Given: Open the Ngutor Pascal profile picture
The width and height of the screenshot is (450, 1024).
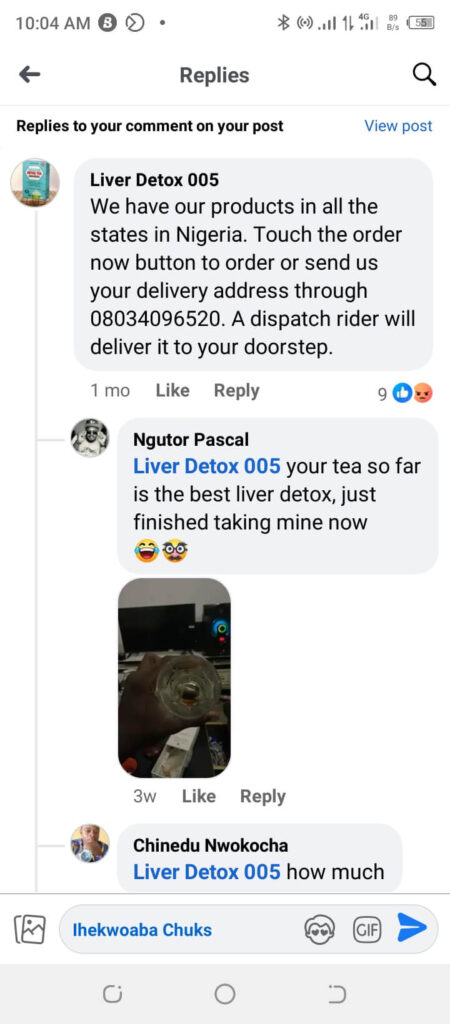Looking at the screenshot, I should tap(89, 438).
